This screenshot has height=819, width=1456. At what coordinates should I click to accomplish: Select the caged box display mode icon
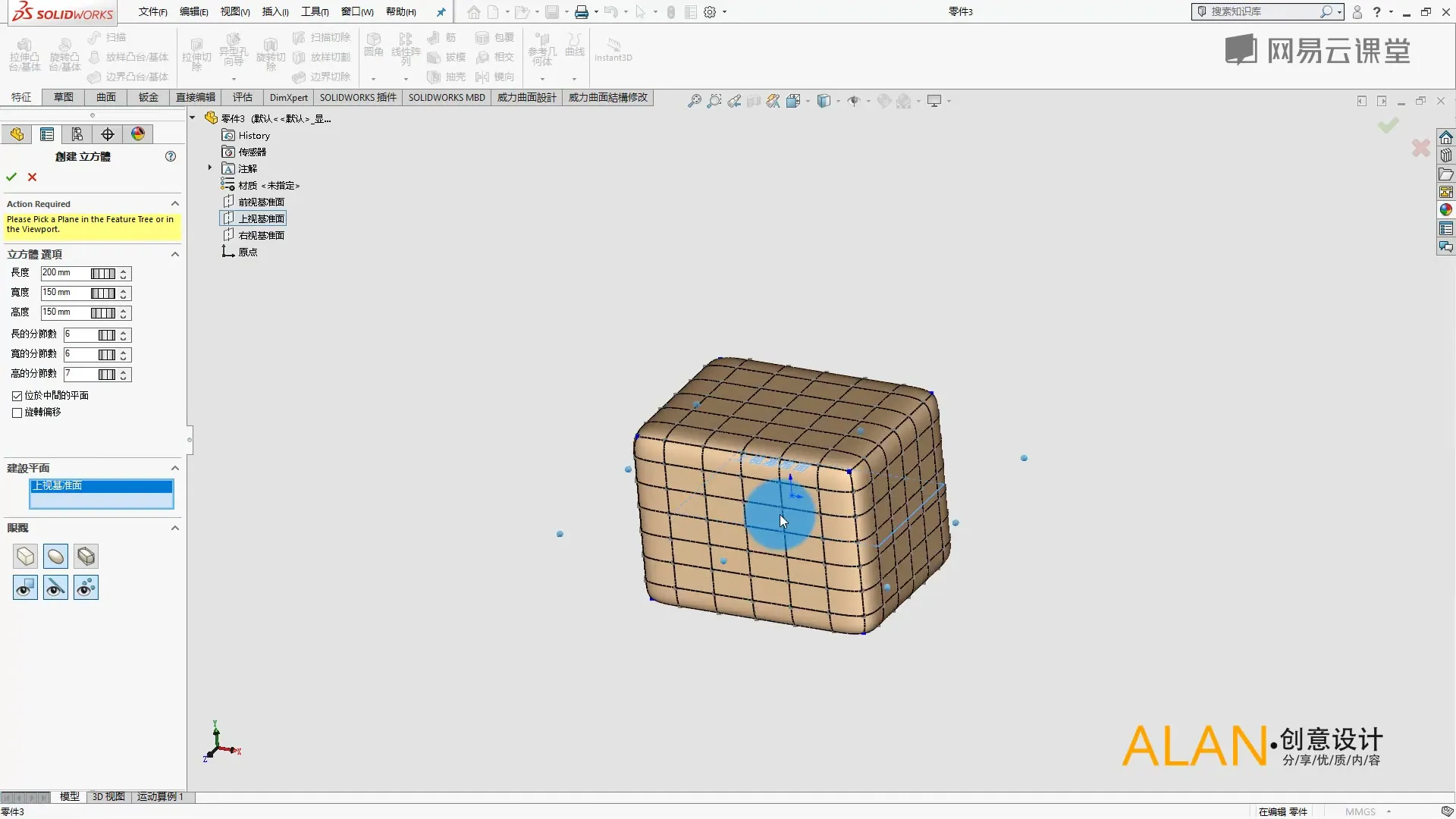pyautogui.click(x=86, y=557)
